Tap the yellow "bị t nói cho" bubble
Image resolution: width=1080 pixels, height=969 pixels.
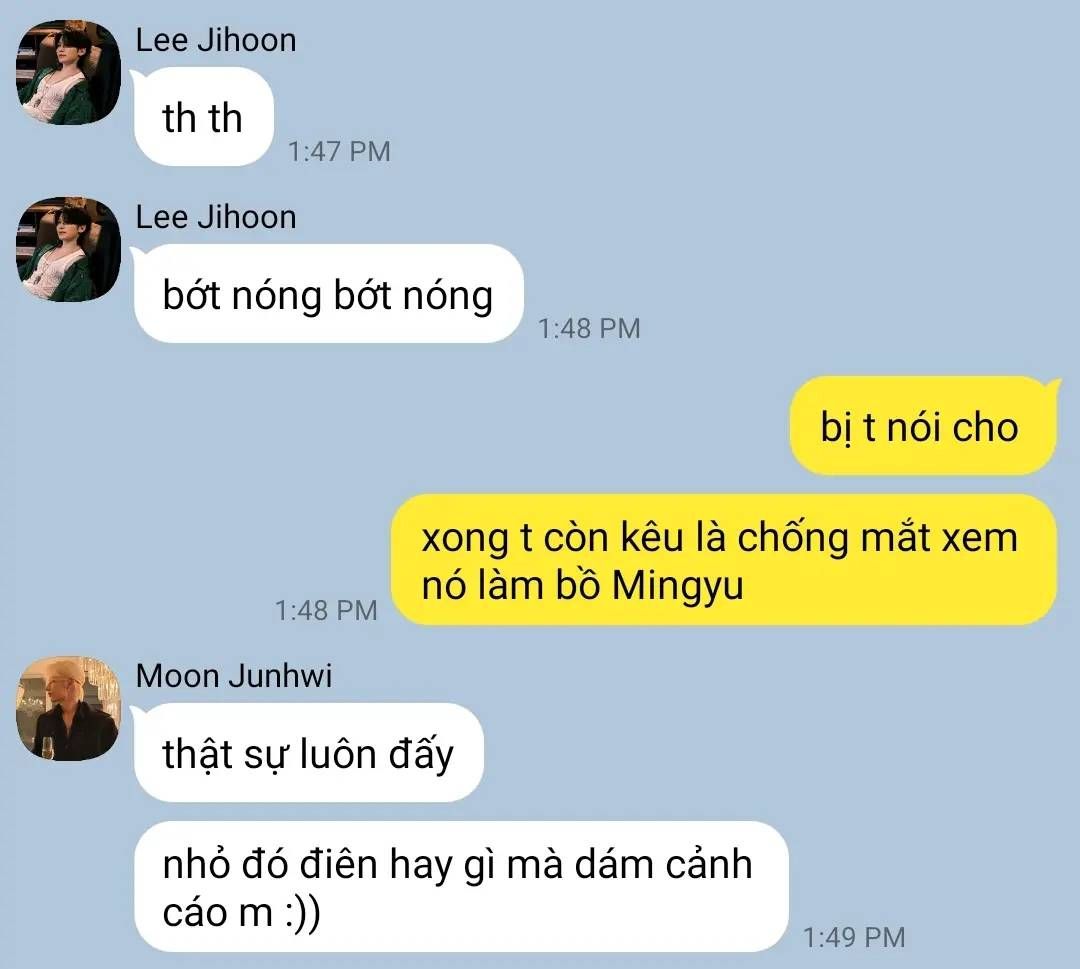[922, 426]
